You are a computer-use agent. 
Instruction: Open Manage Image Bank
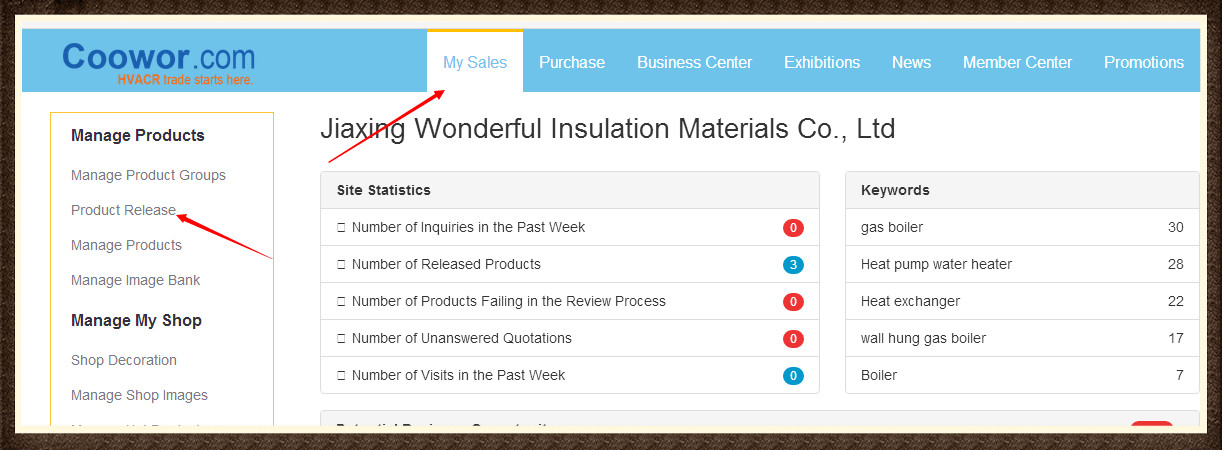pyautogui.click(x=135, y=280)
